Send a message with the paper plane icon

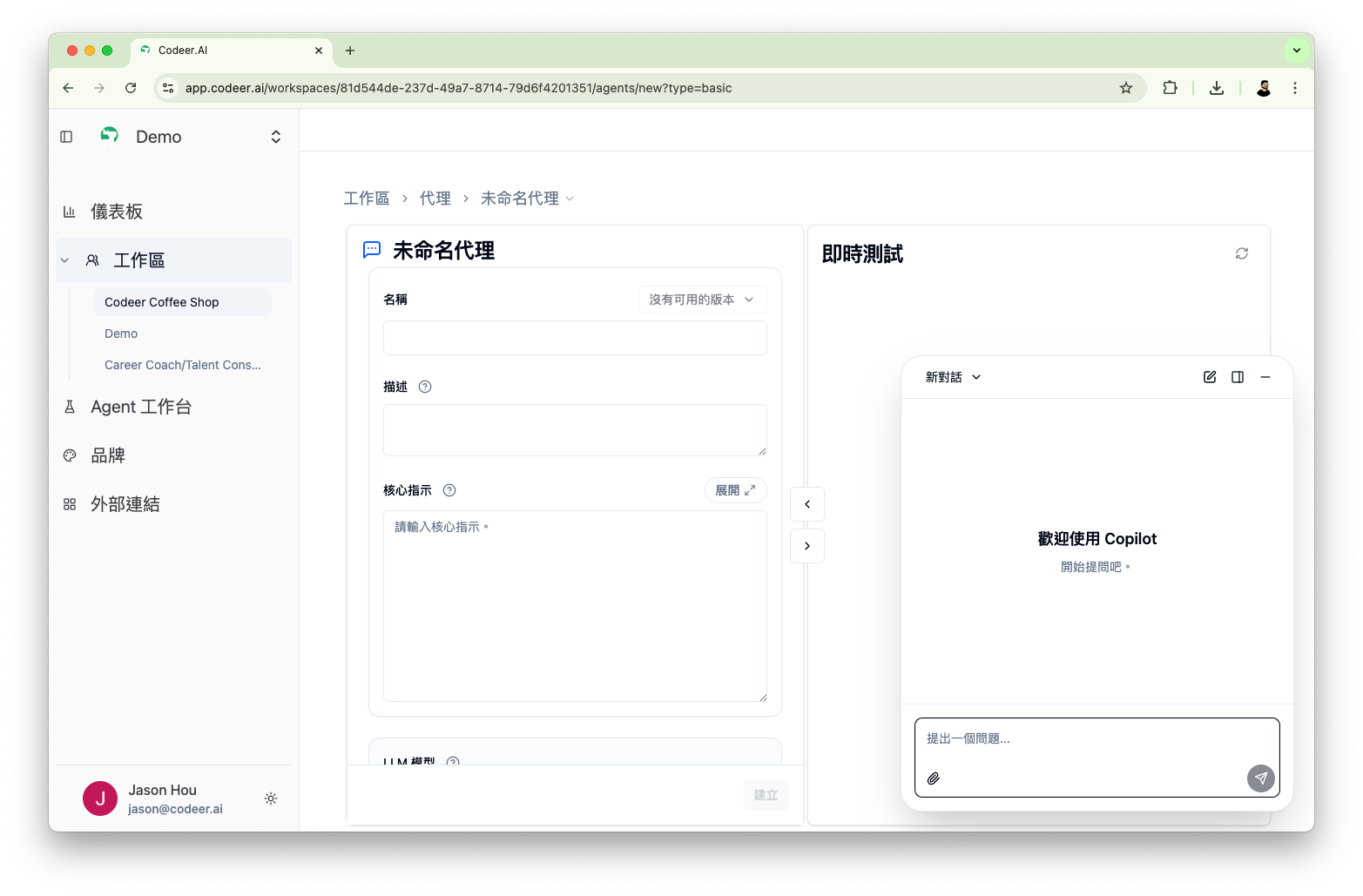(x=1260, y=778)
